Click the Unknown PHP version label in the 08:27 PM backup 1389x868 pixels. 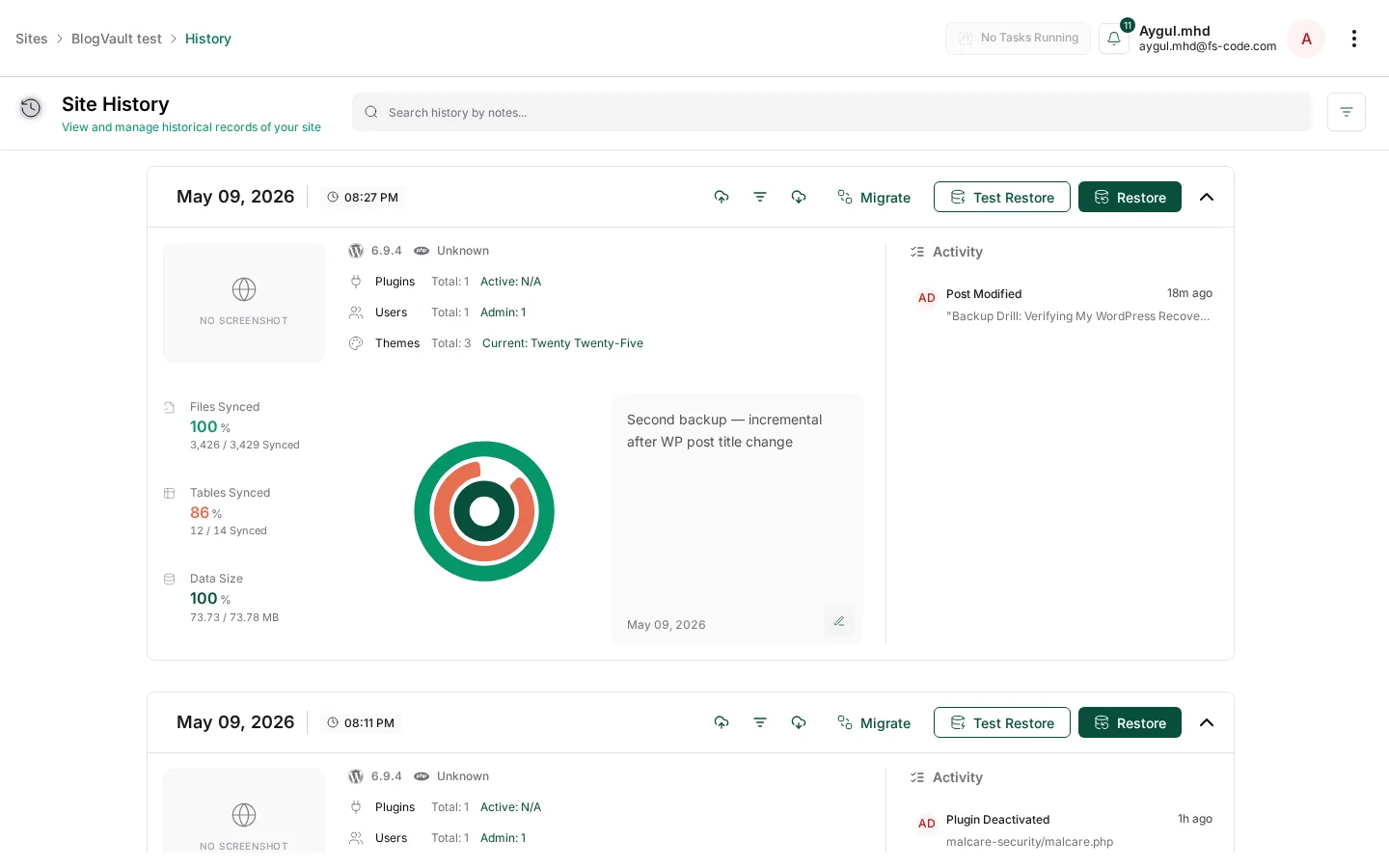pos(463,251)
